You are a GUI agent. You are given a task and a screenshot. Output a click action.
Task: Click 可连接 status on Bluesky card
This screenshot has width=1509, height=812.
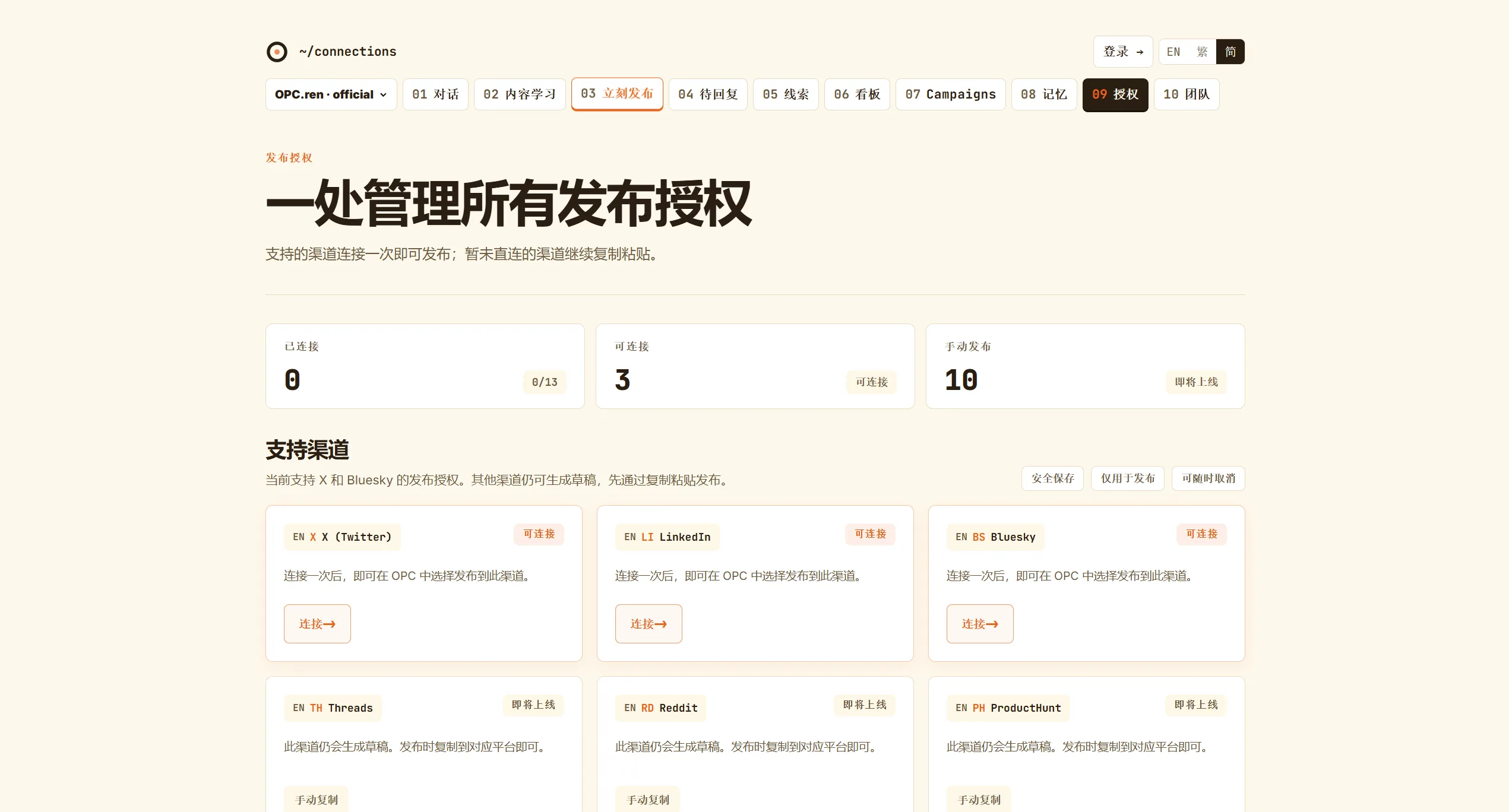click(1201, 534)
